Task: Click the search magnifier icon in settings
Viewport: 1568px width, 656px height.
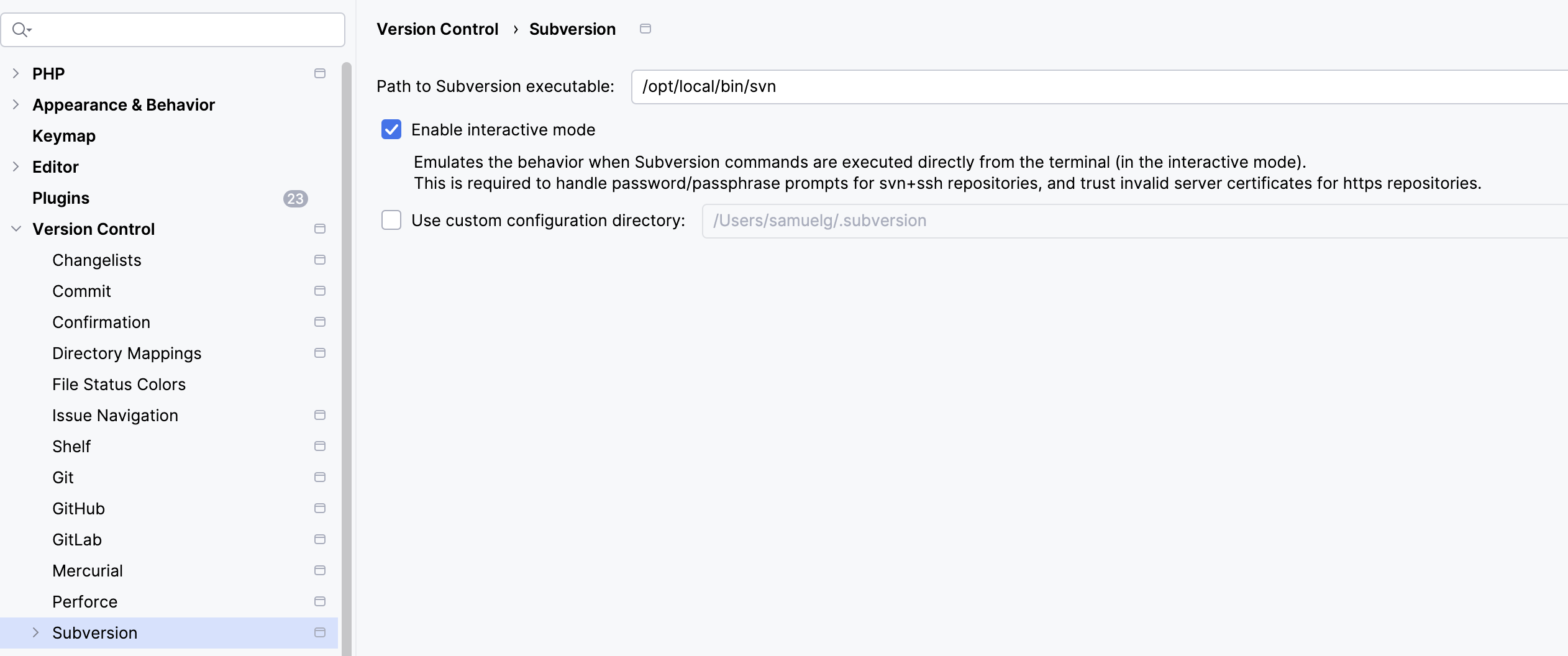Action: [x=21, y=30]
